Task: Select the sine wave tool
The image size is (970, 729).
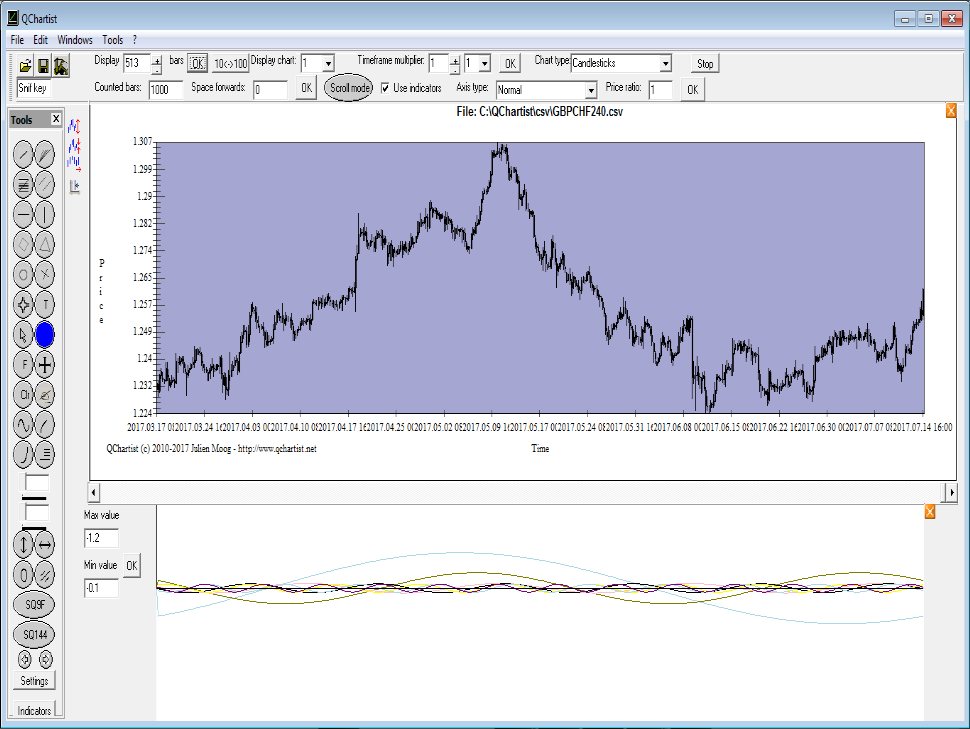Action: click(x=24, y=424)
